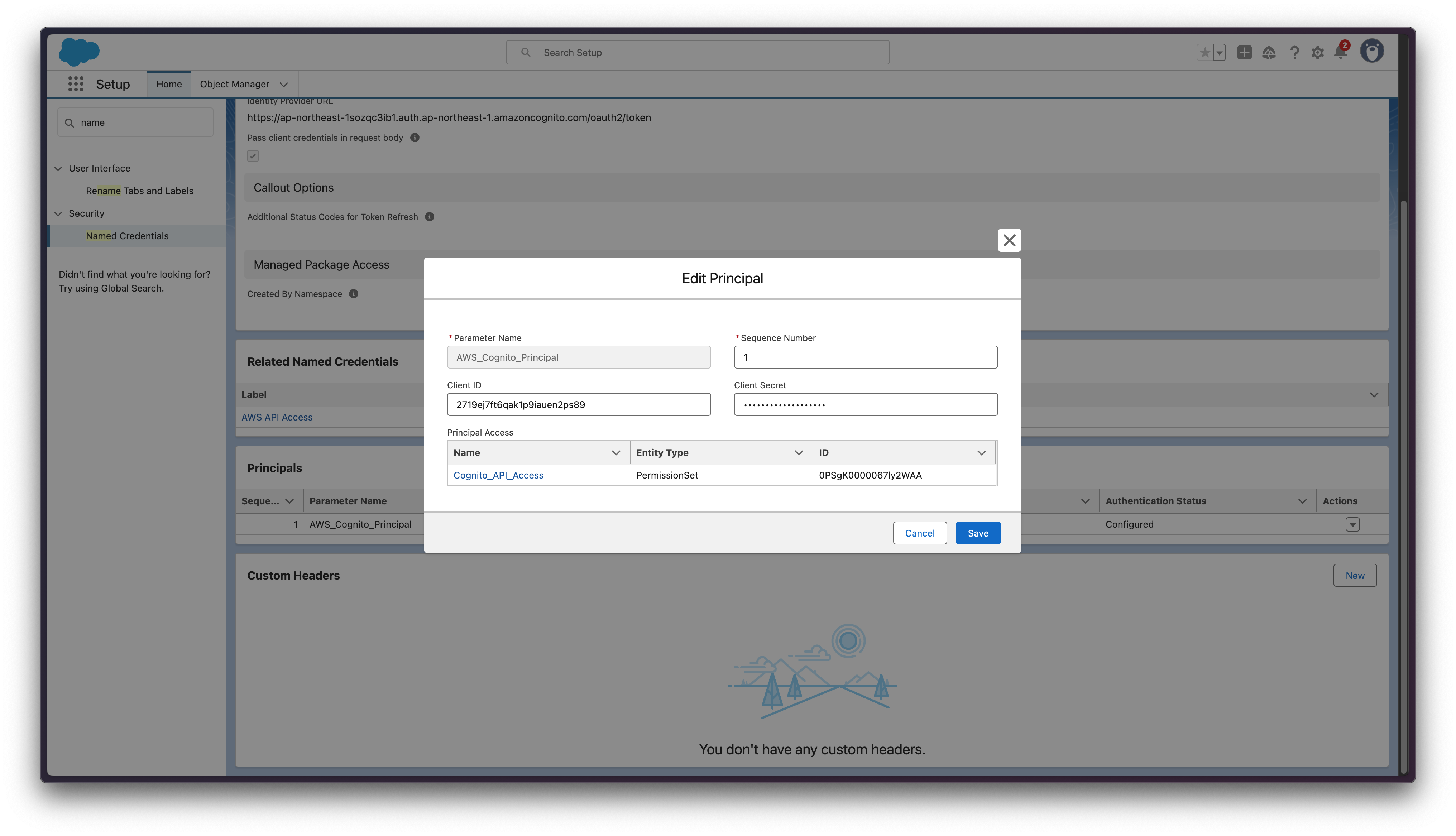
Task: Open the Sequence column menu chevron
Action: coord(289,501)
